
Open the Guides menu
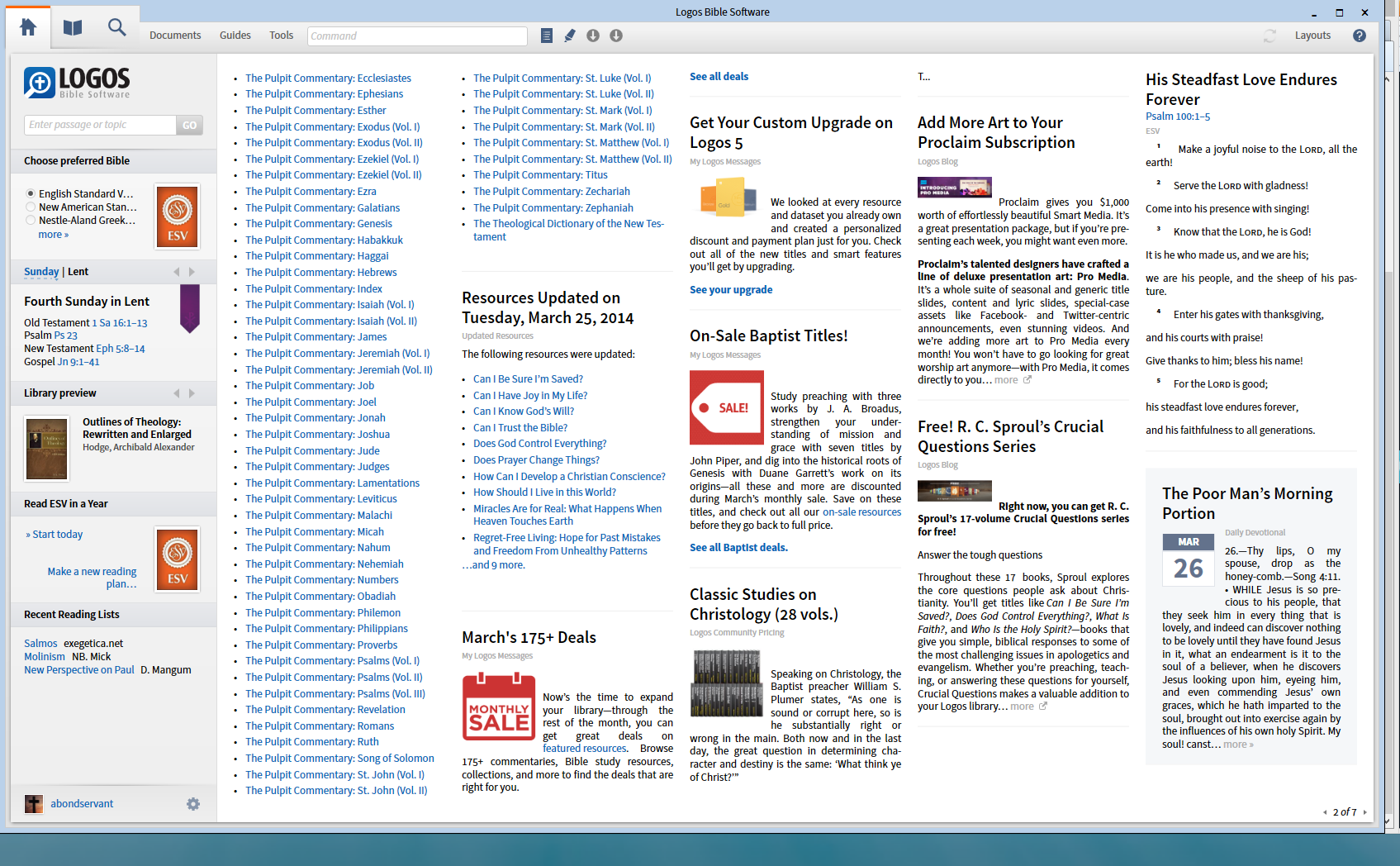(x=235, y=36)
